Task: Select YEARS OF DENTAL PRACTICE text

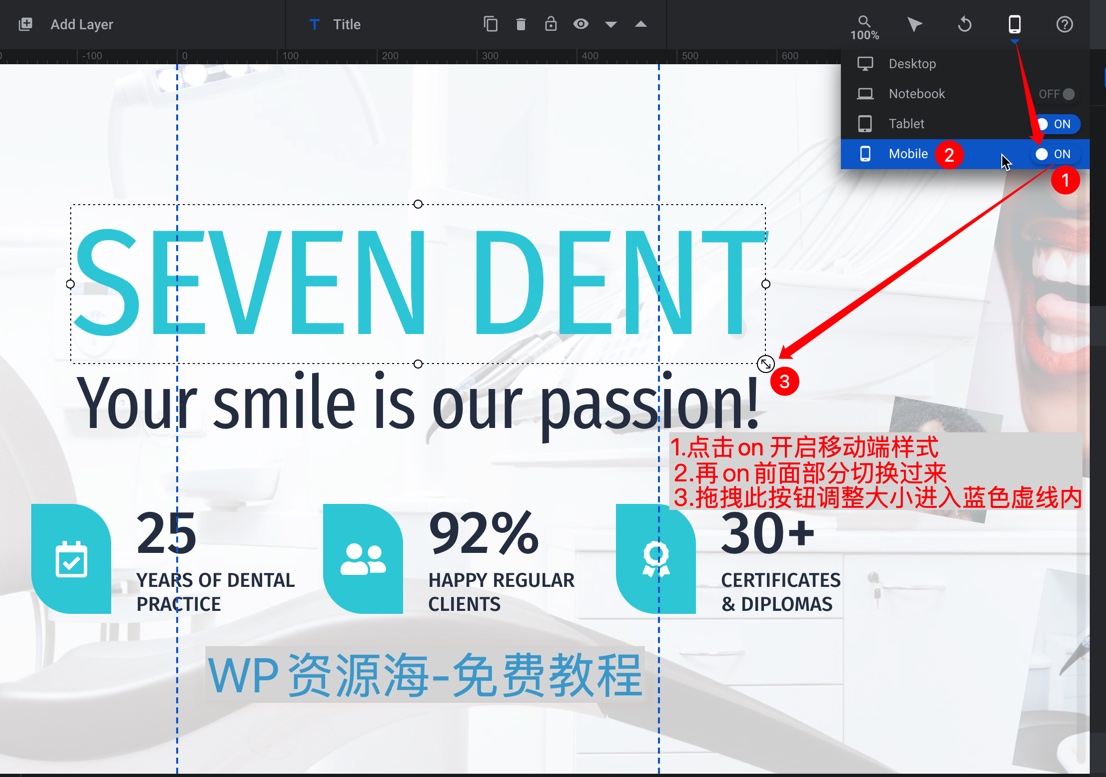Action: tap(215, 592)
